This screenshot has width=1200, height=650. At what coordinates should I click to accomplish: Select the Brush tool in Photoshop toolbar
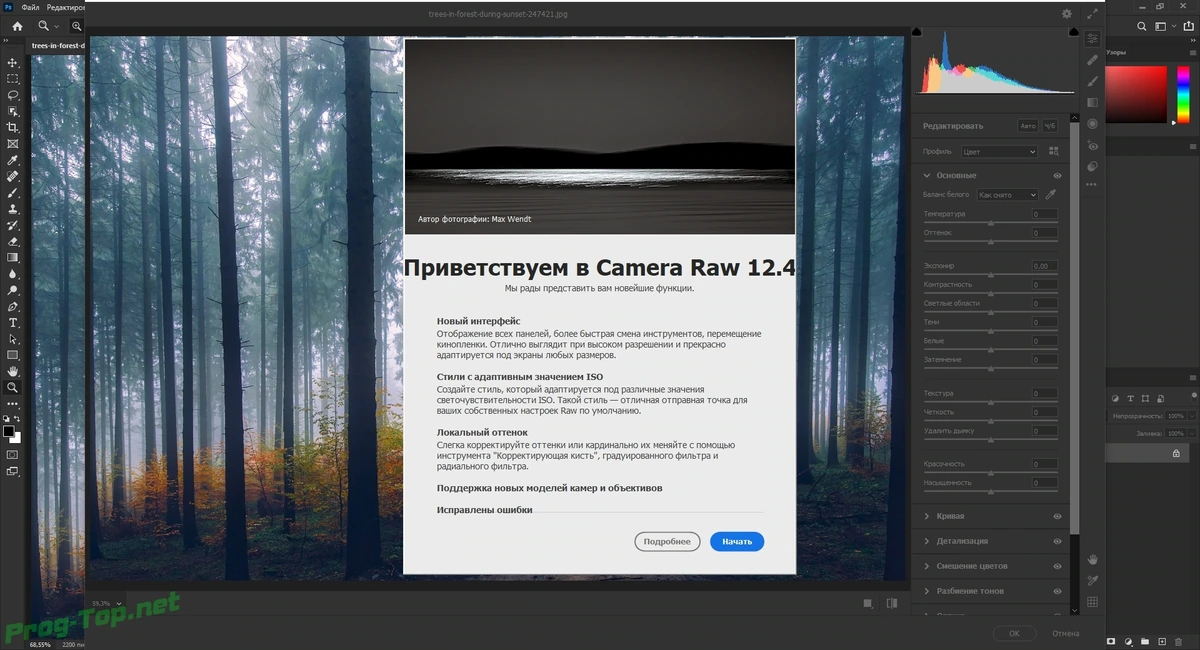pos(13,192)
